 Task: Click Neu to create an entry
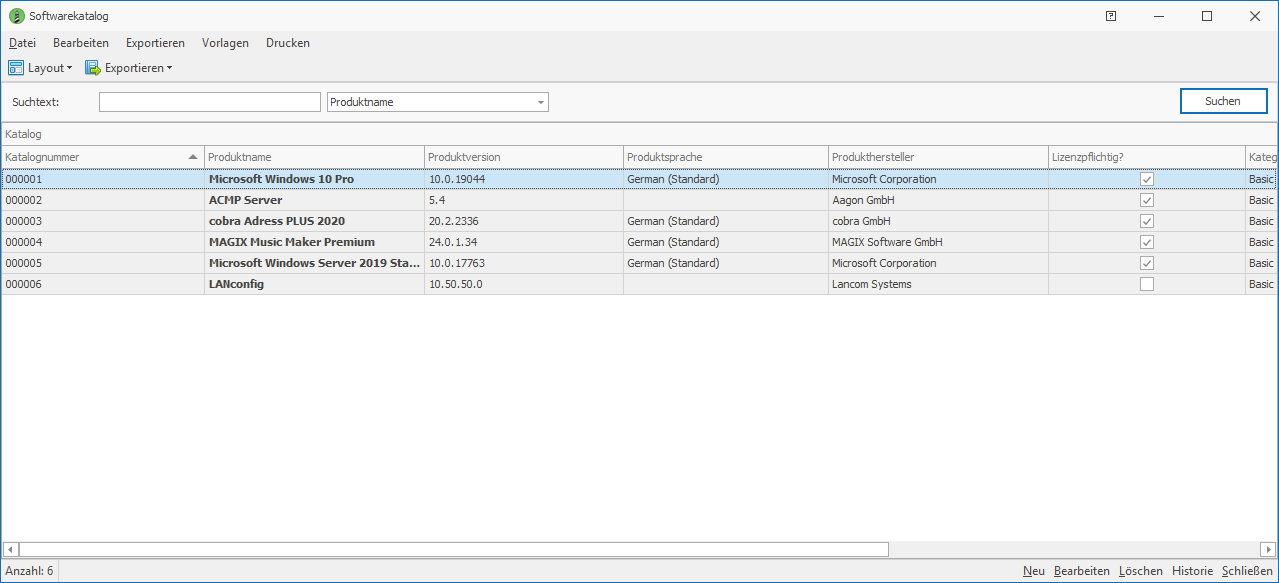tap(1033, 571)
